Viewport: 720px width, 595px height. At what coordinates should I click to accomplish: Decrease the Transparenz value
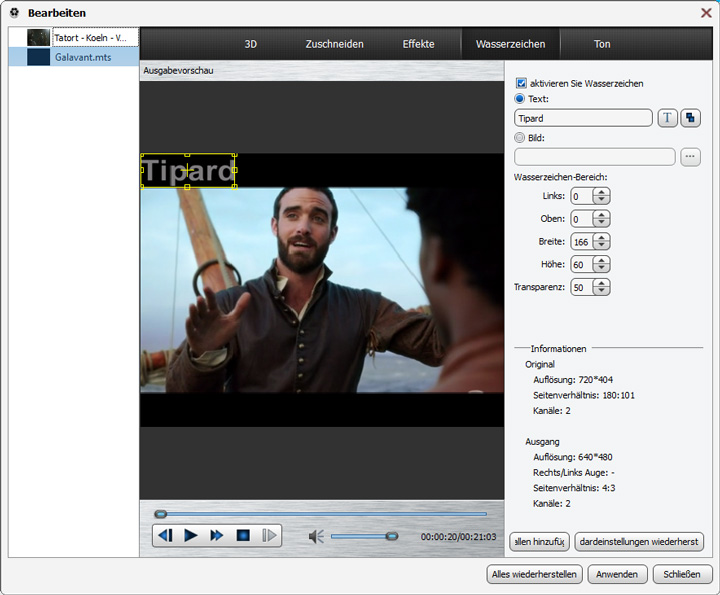pyautogui.click(x=601, y=291)
